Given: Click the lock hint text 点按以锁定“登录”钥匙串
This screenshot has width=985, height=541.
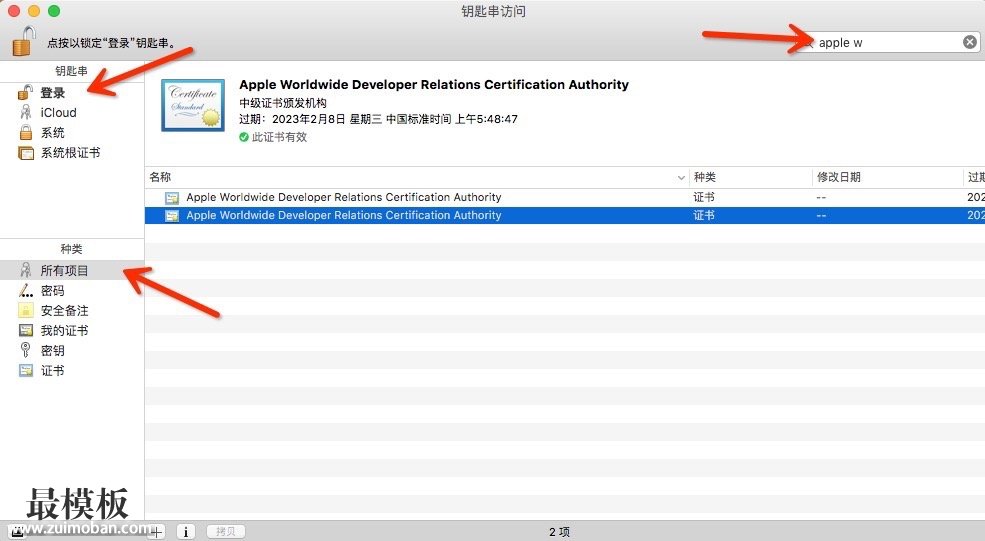Looking at the screenshot, I should tap(112, 43).
